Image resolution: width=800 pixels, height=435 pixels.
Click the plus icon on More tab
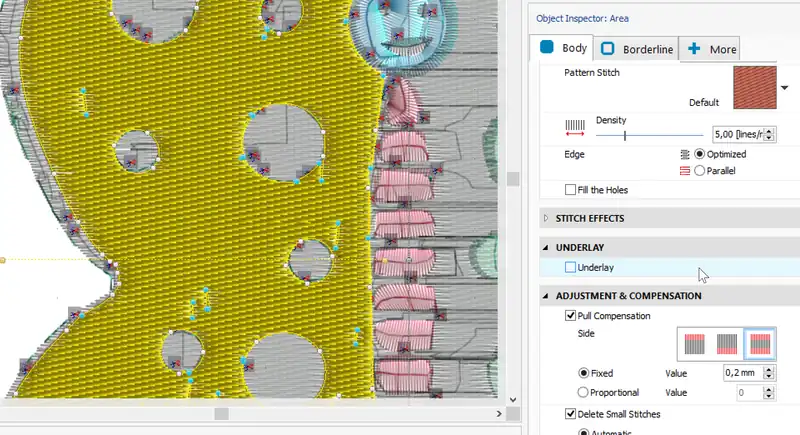point(694,48)
